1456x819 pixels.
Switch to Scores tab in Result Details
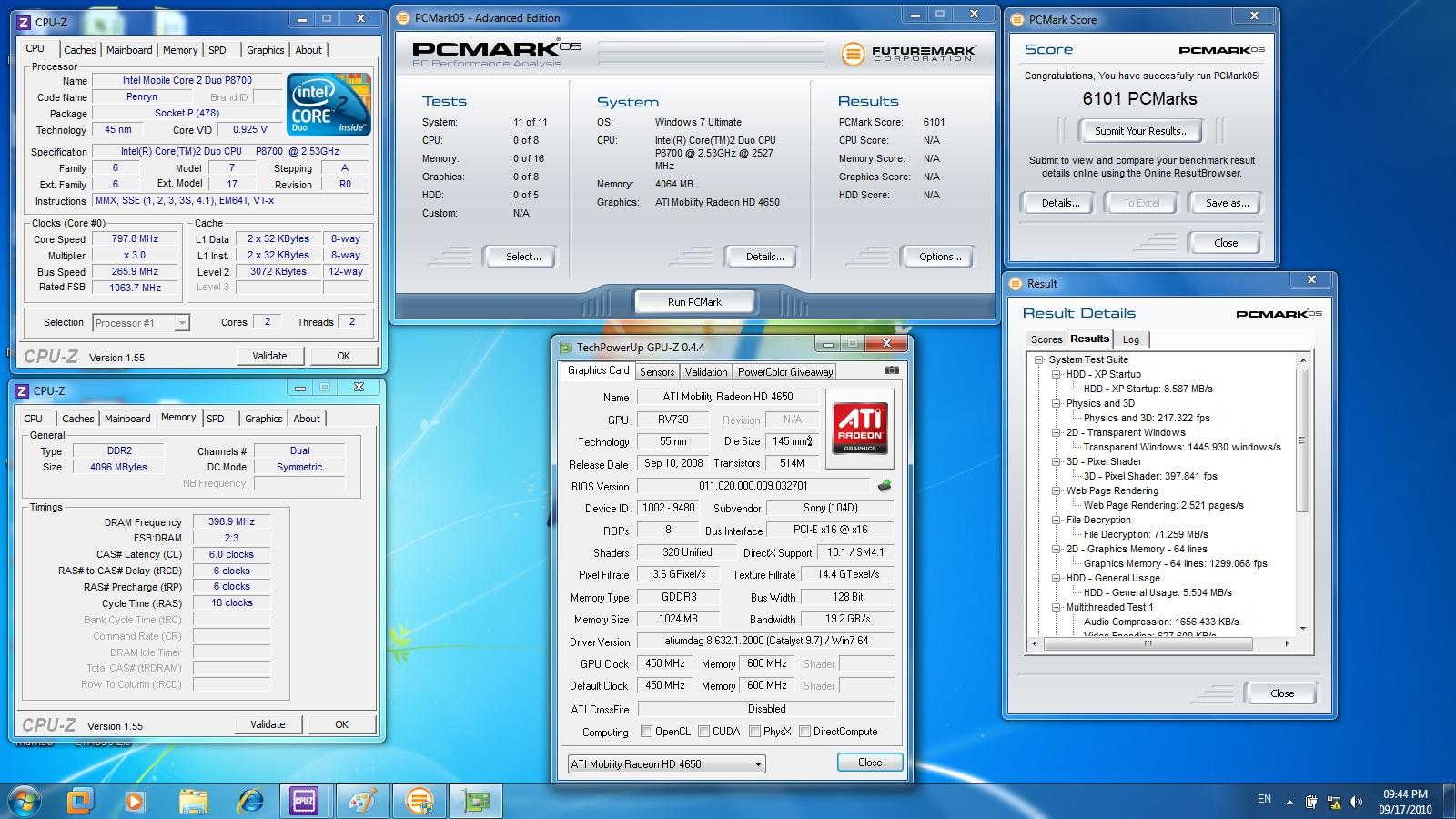tap(1046, 339)
